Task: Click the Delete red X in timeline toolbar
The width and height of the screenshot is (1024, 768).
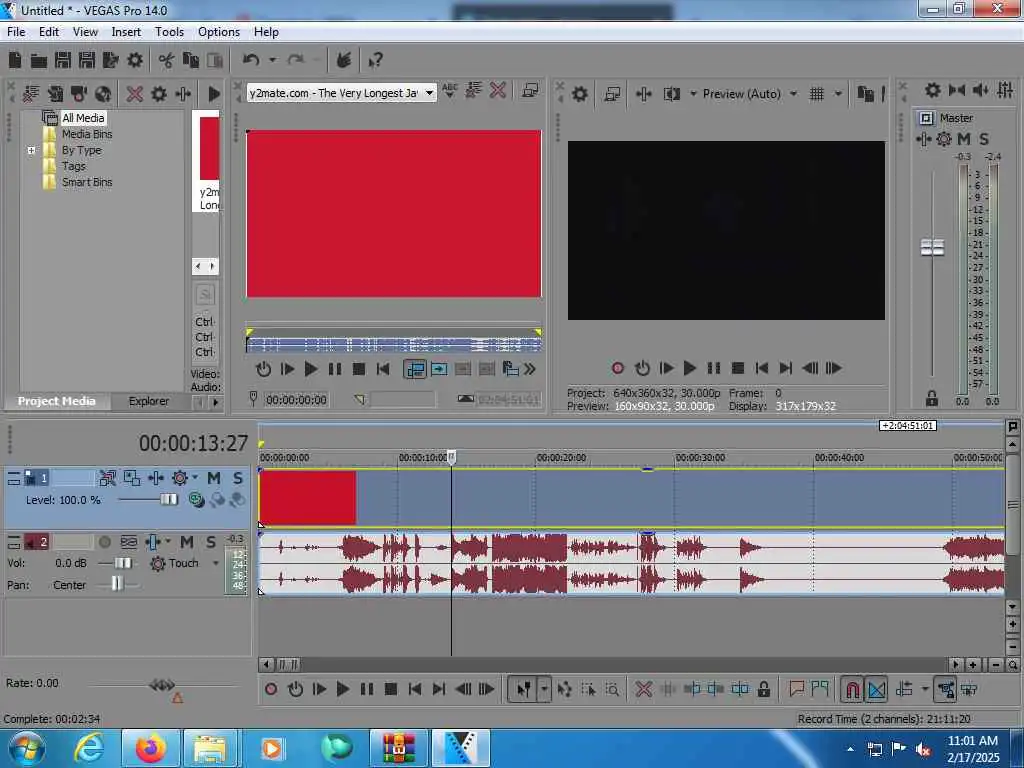Action: click(643, 689)
